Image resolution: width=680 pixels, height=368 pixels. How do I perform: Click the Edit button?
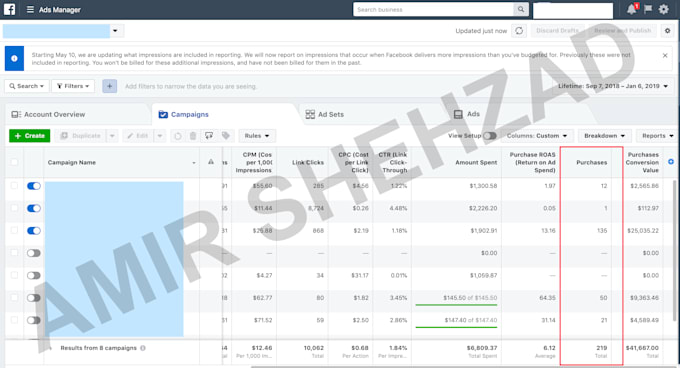point(138,136)
